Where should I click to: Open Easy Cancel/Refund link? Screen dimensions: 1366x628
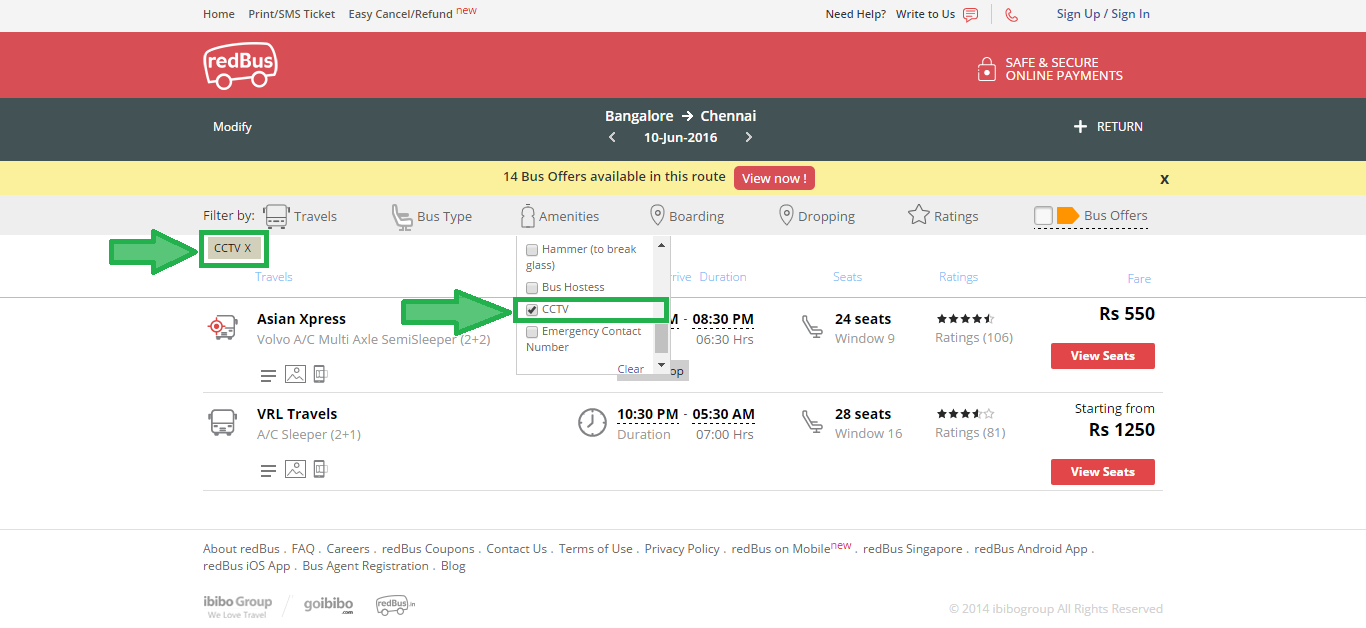click(401, 15)
